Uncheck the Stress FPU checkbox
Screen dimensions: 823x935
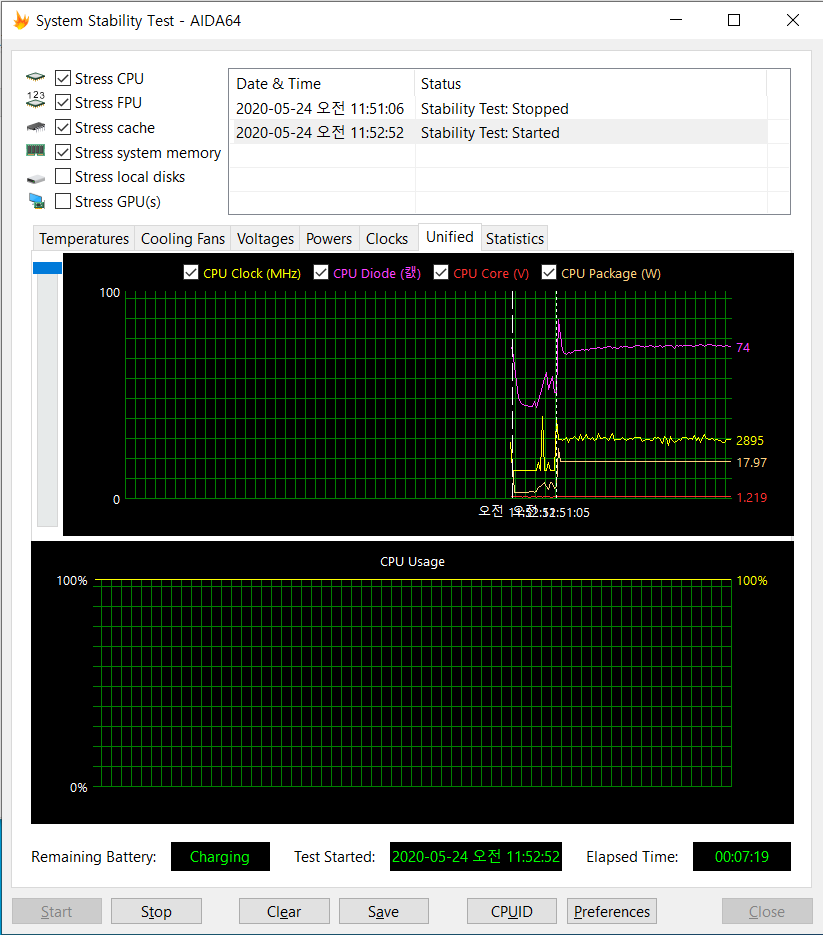[63, 103]
